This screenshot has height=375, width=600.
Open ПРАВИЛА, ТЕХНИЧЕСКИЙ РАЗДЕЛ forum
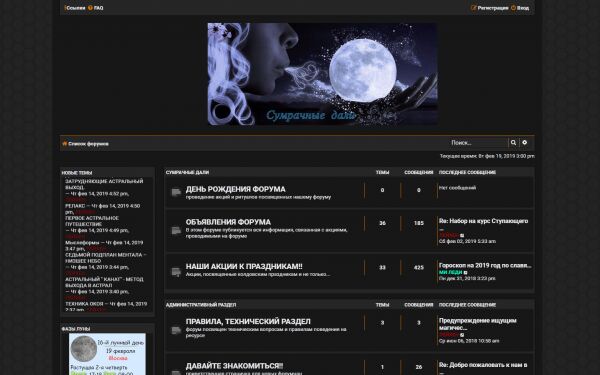click(x=248, y=321)
